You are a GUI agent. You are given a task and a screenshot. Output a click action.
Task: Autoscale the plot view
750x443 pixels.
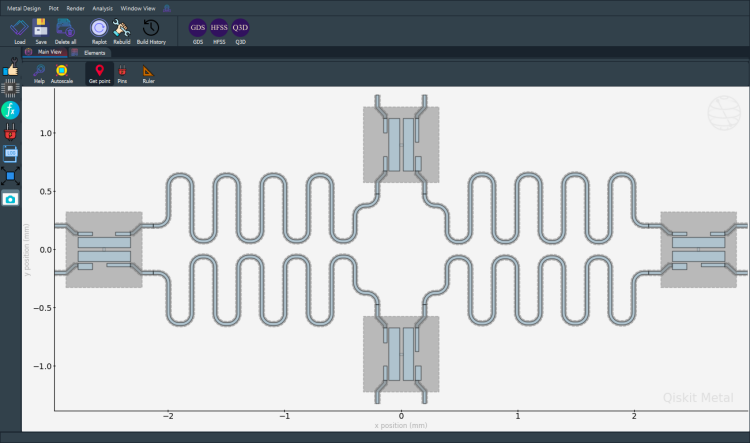[62, 74]
